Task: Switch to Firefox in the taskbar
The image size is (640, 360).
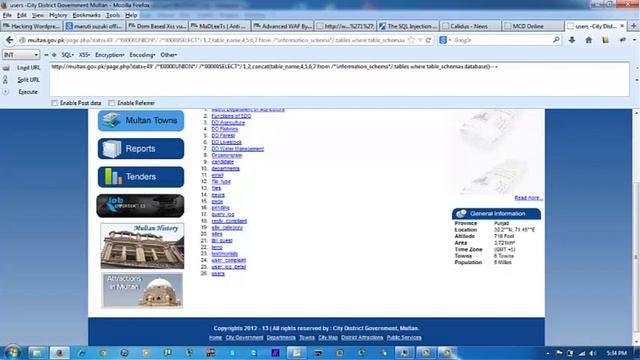Action: click(60, 353)
